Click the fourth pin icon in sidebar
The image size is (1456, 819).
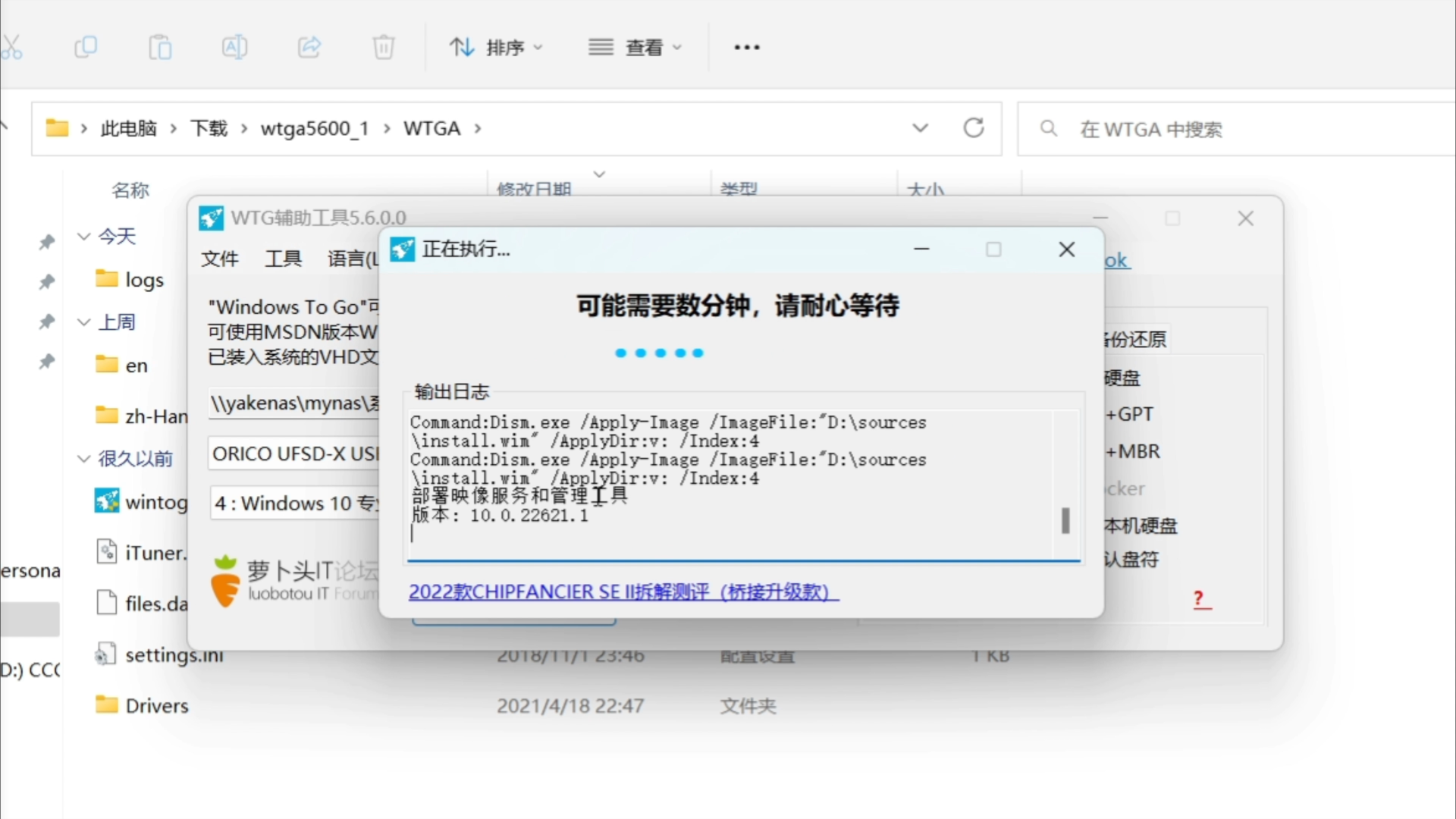click(x=47, y=362)
